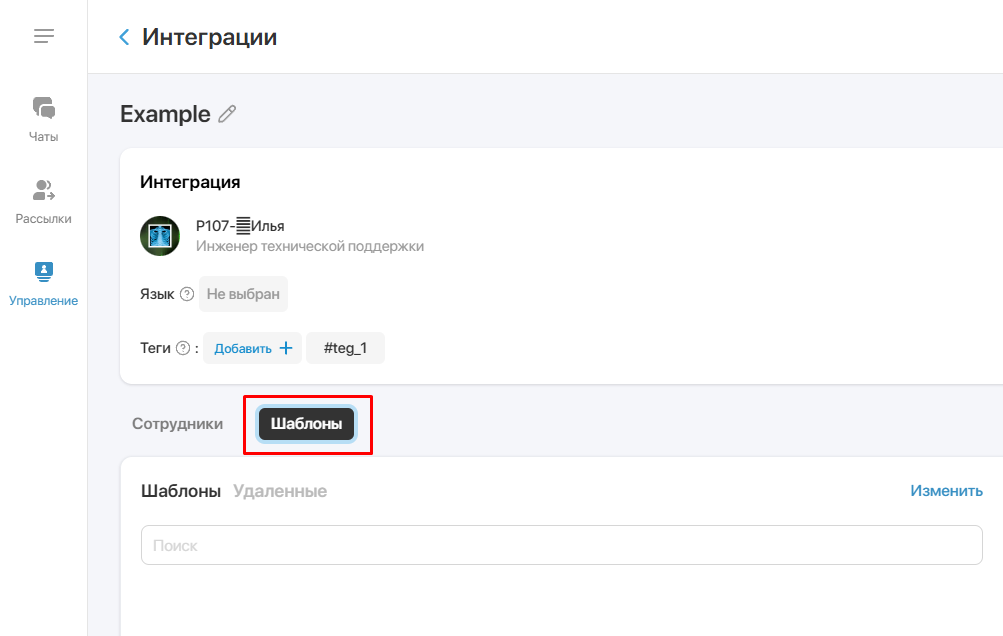Open the Не выбран language dropdown
1003x636 pixels.
pos(243,294)
